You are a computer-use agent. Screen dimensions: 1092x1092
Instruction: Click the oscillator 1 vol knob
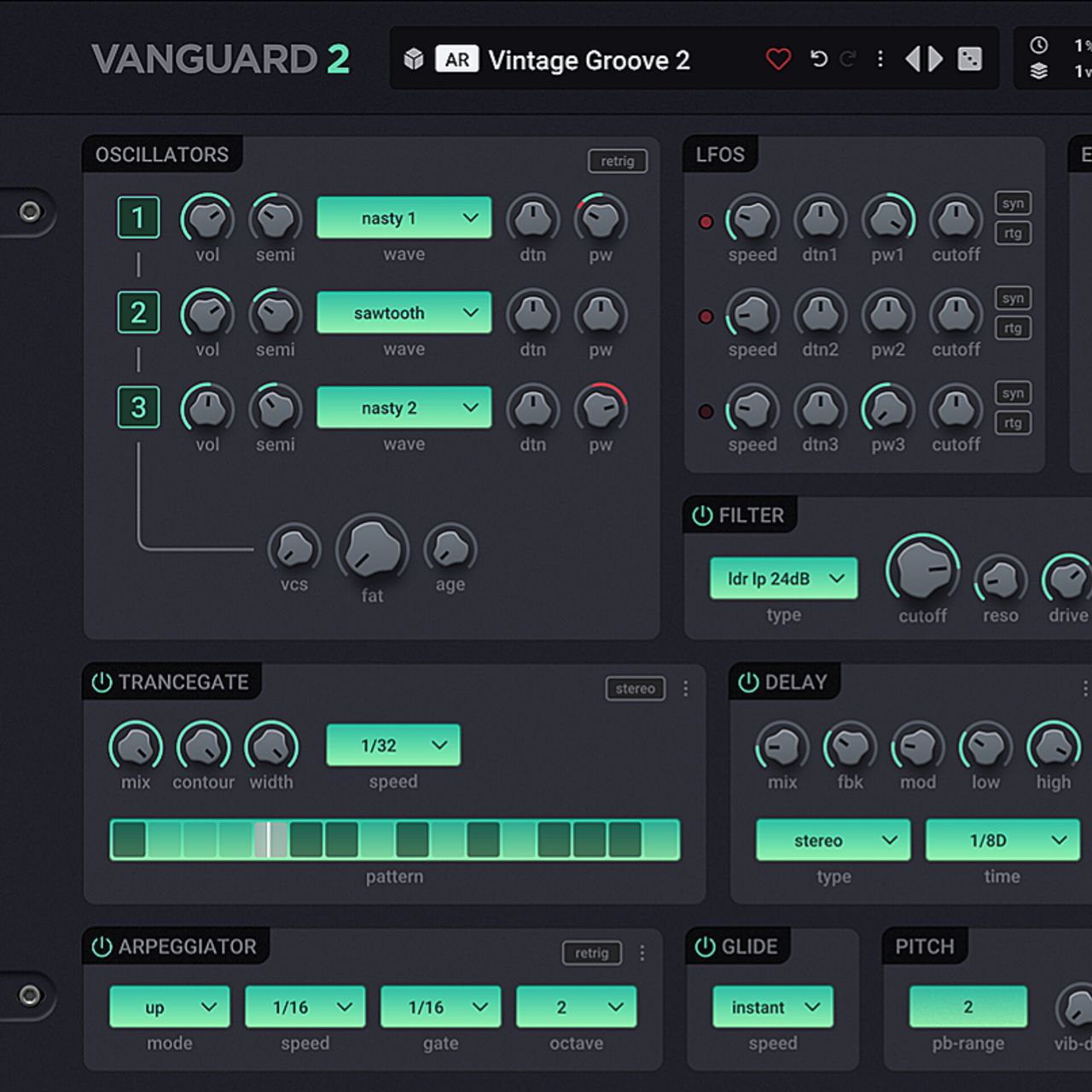click(207, 219)
